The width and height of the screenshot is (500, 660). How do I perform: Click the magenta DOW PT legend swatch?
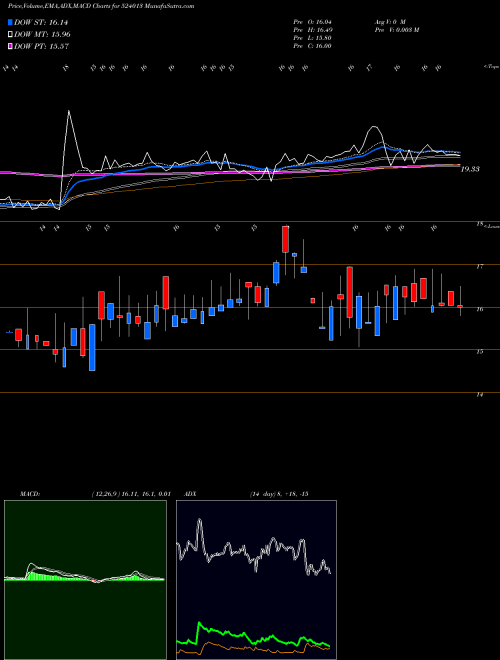tap(10, 46)
